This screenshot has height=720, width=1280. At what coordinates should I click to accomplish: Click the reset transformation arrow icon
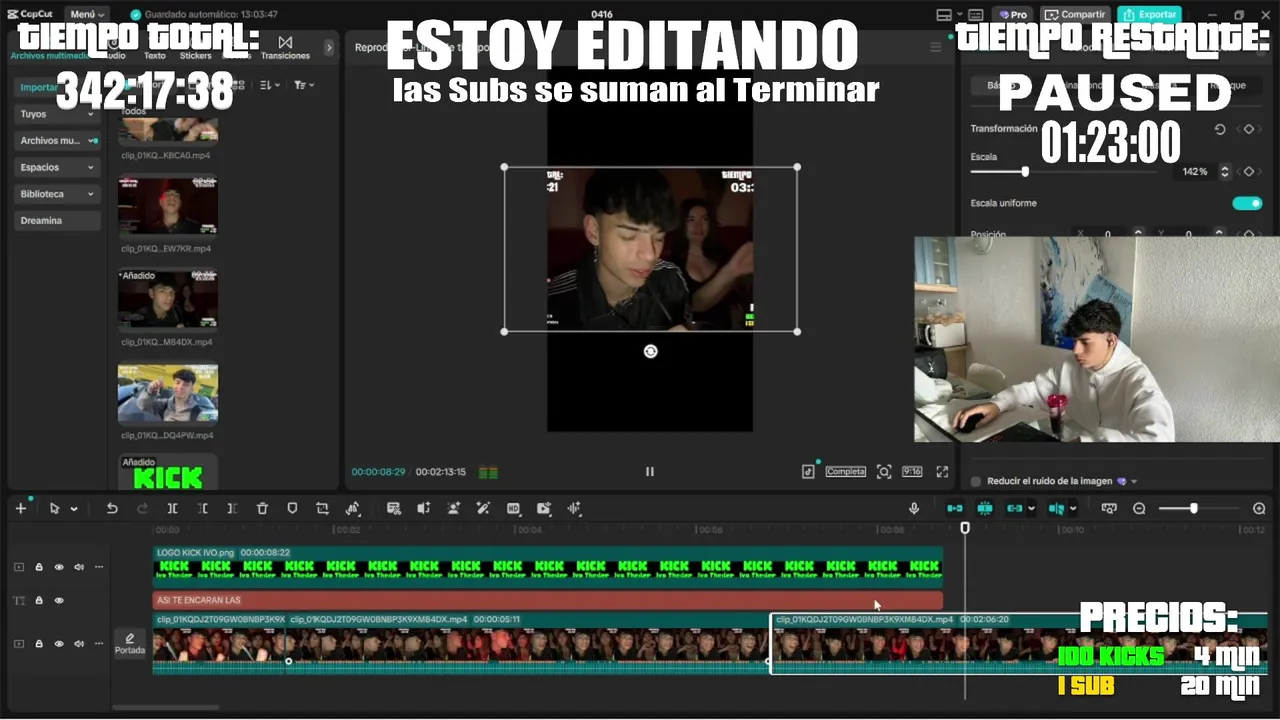pyautogui.click(x=1219, y=129)
